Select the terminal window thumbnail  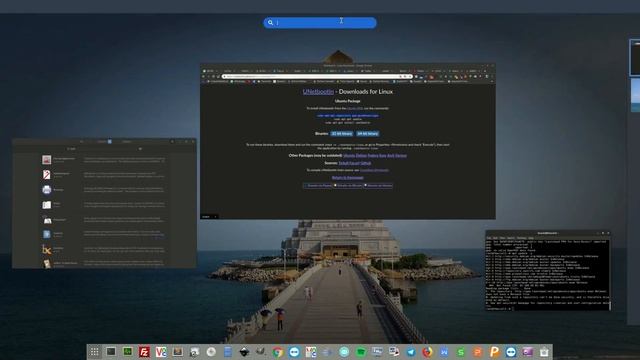(x=548, y=271)
